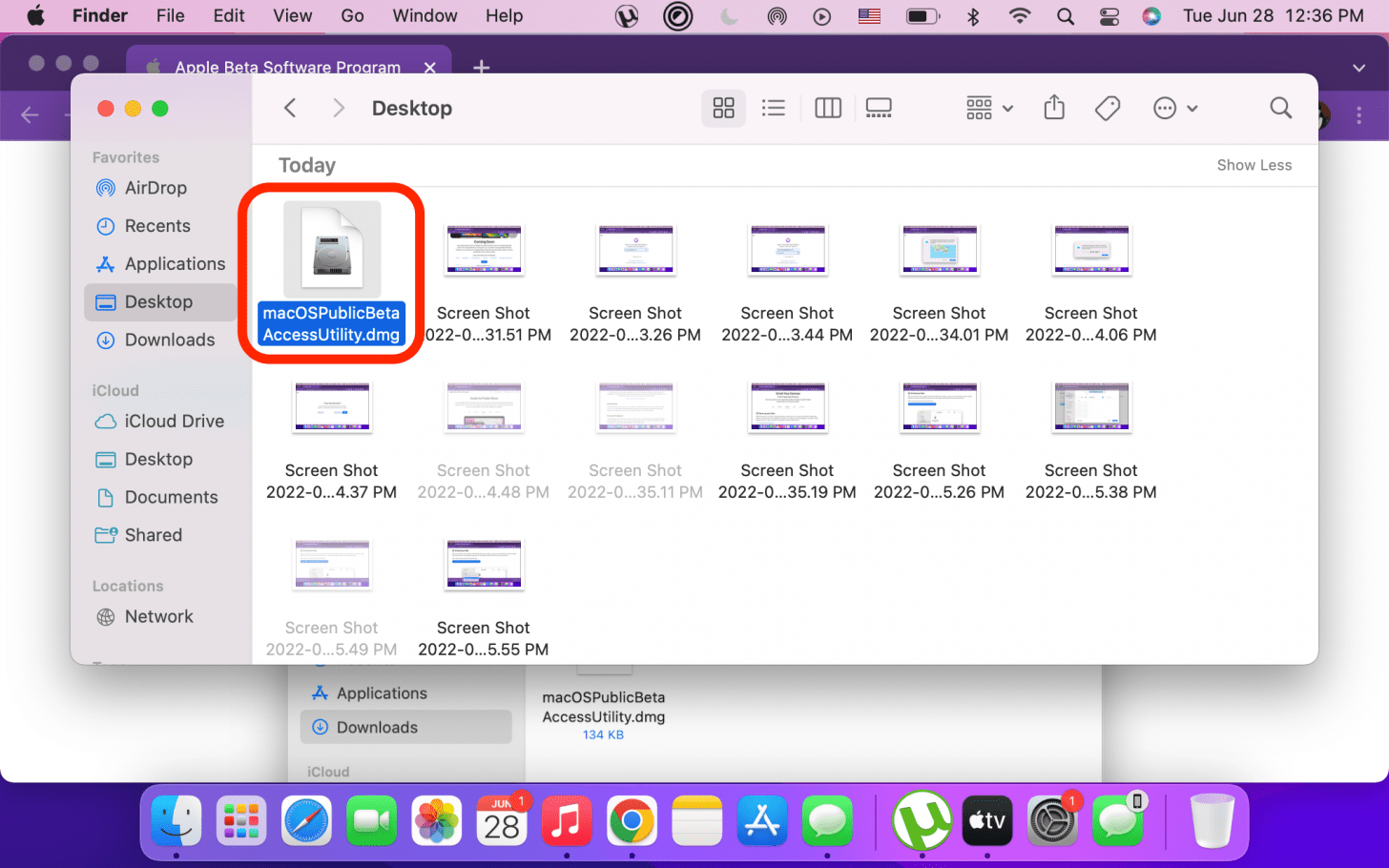Switch Finder to gallery view

pos(879,109)
